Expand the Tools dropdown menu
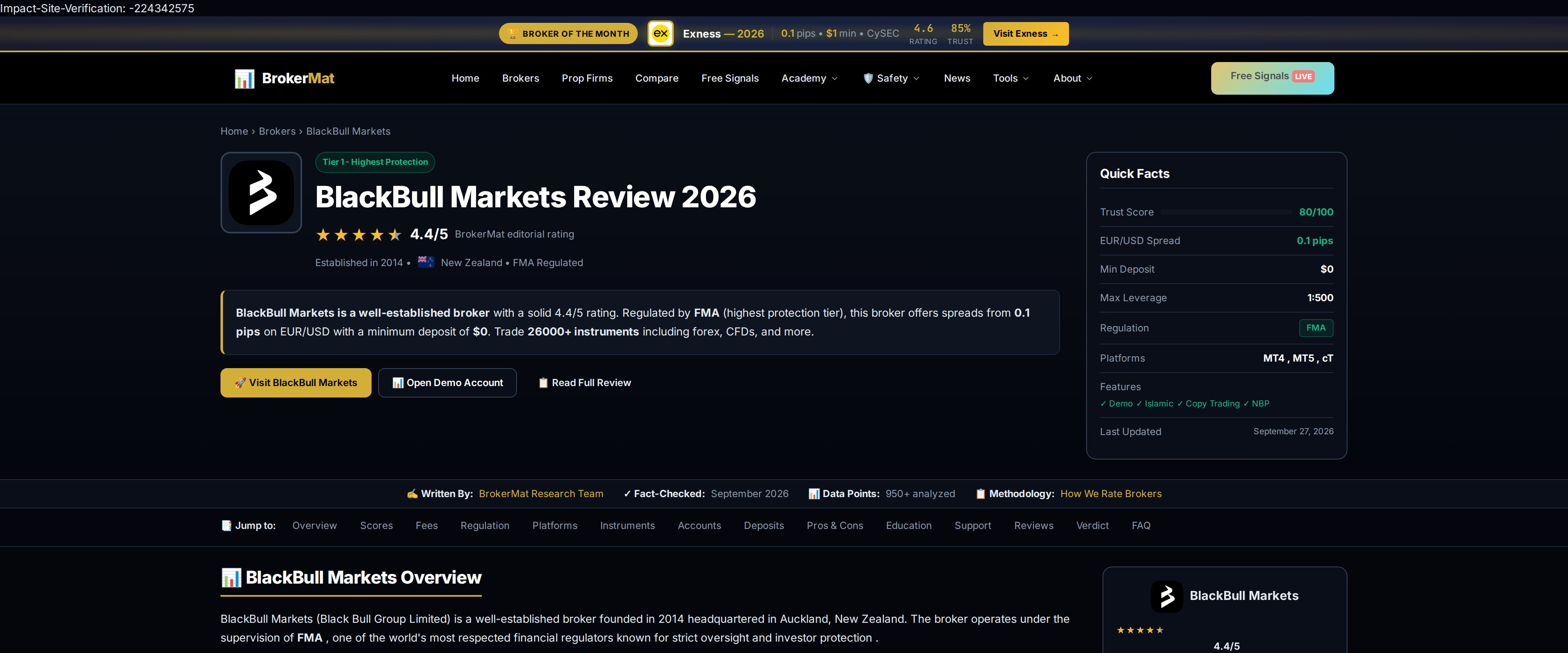Viewport: 1568px width, 653px height. pyautogui.click(x=1011, y=78)
